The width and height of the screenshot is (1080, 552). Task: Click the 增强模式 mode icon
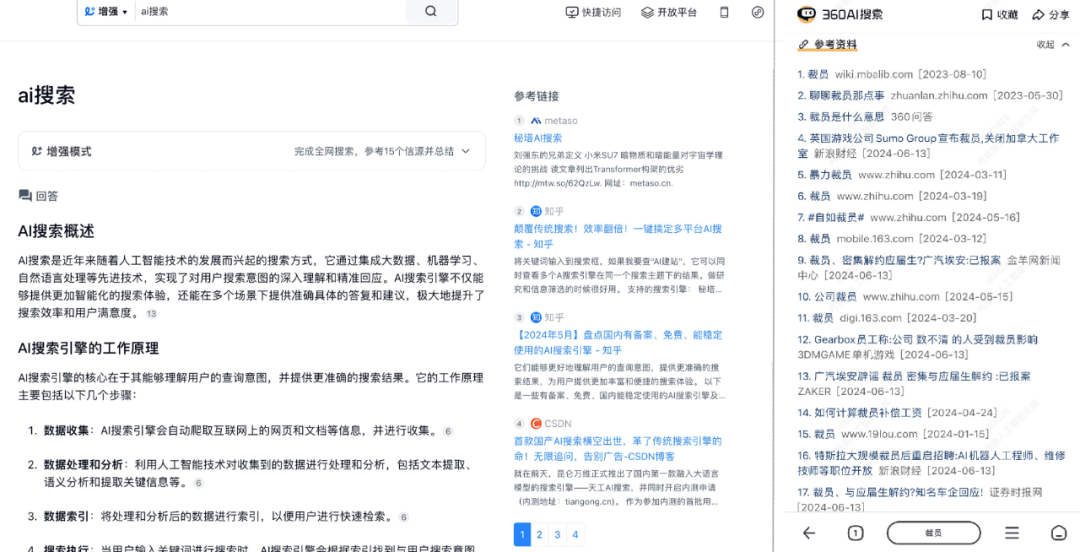coord(37,151)
